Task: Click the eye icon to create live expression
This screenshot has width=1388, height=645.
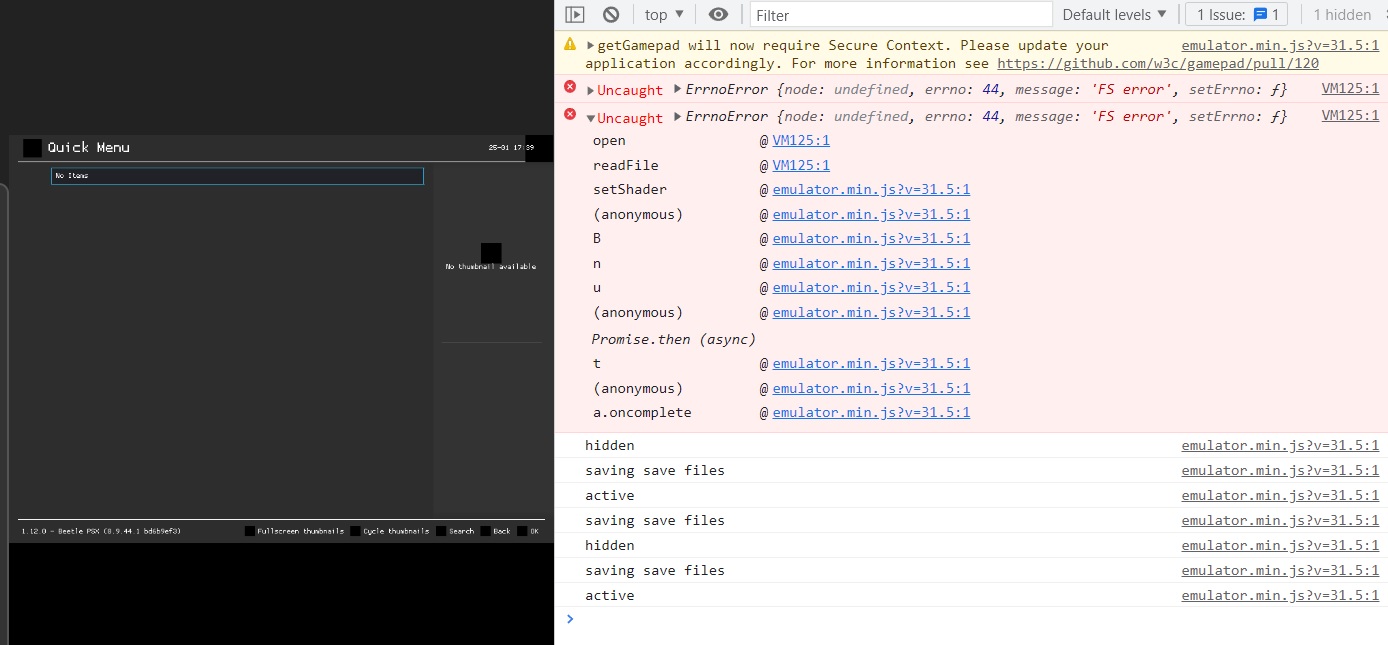Action: pyautogui.click(x=716, y=14)
